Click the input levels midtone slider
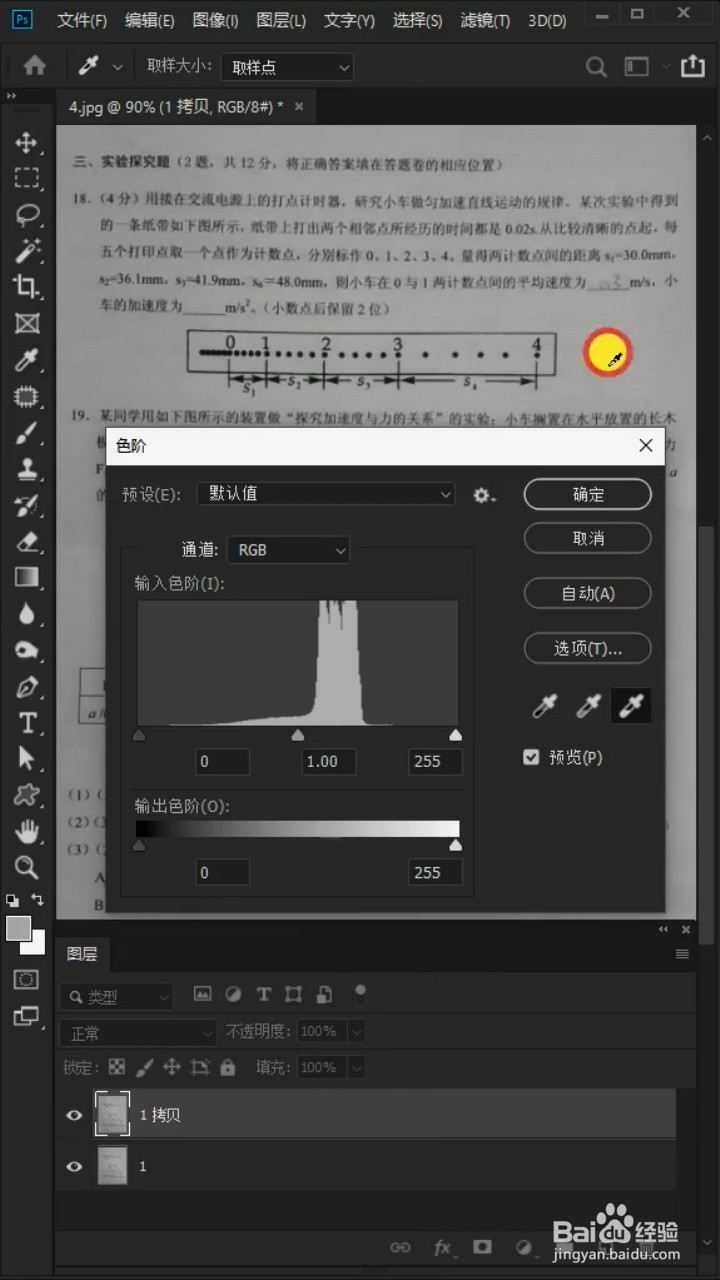 pyautogui.click(x=297, y=735)
